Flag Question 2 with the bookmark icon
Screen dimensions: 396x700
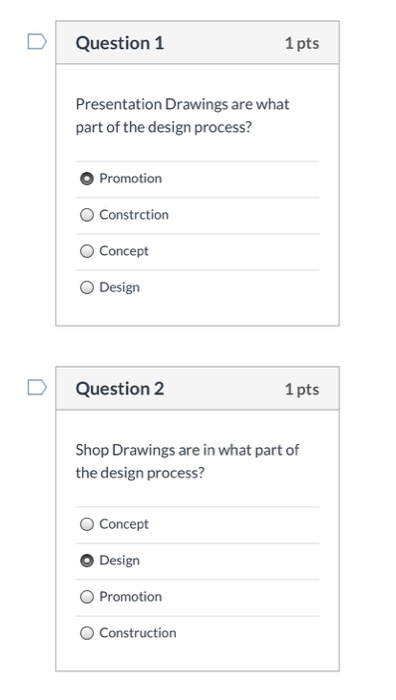pyautogui.click(x=37, y=388)
